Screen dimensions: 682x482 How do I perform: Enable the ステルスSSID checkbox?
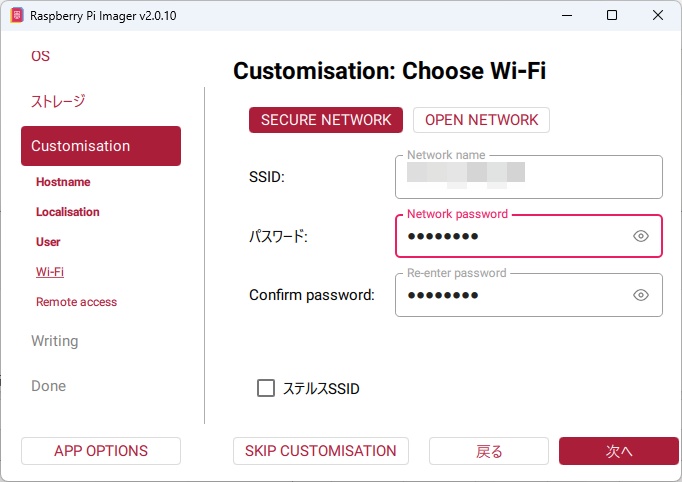tap(266, 388)
